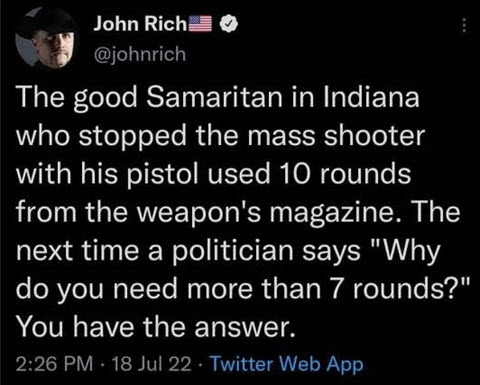Screen dimensions: 480x385
Task: Open the @johnrich handle link
Action: (x=140, y=54)
